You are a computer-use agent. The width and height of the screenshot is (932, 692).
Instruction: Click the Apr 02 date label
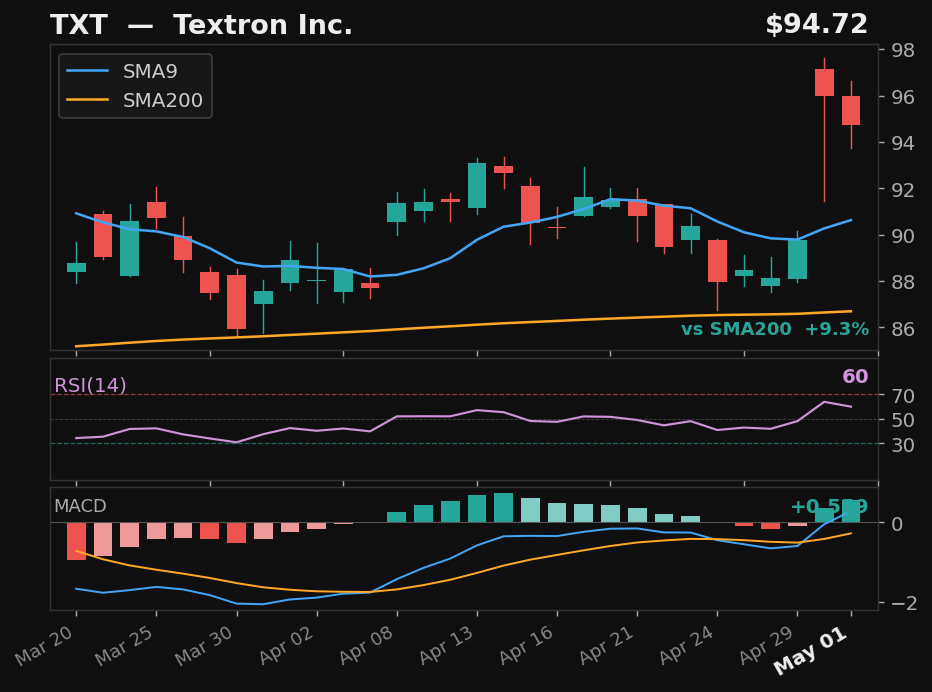(x=286, y=645)
